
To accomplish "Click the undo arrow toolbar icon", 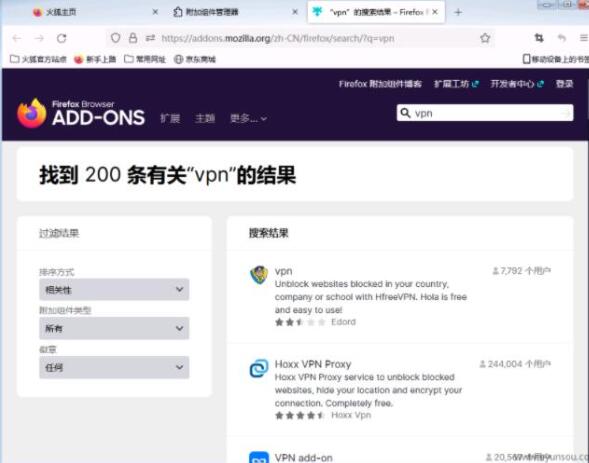I will point(562,38).
